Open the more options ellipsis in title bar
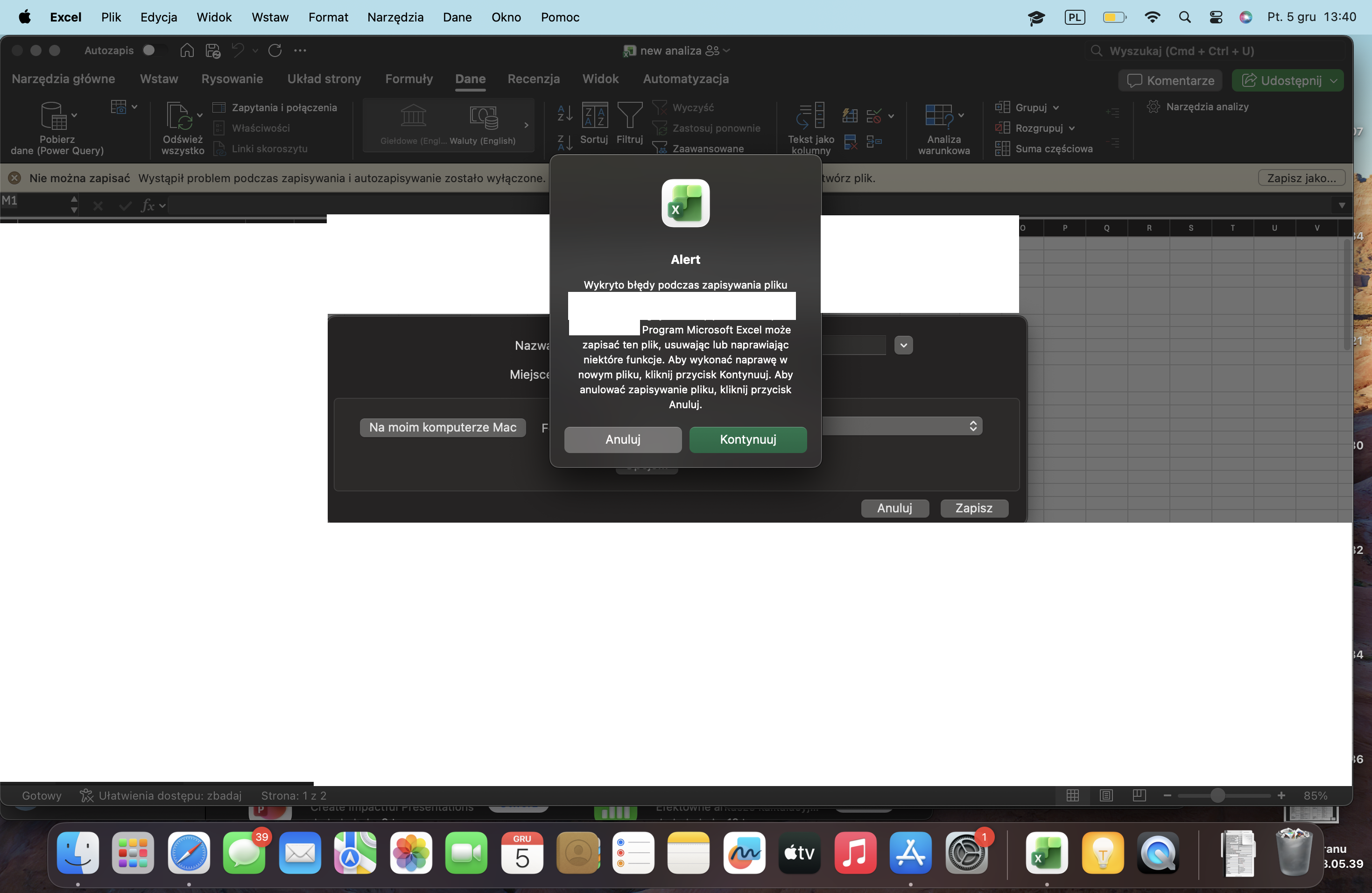The width and height of the screenshot is (1372, 893). (300, 51)
